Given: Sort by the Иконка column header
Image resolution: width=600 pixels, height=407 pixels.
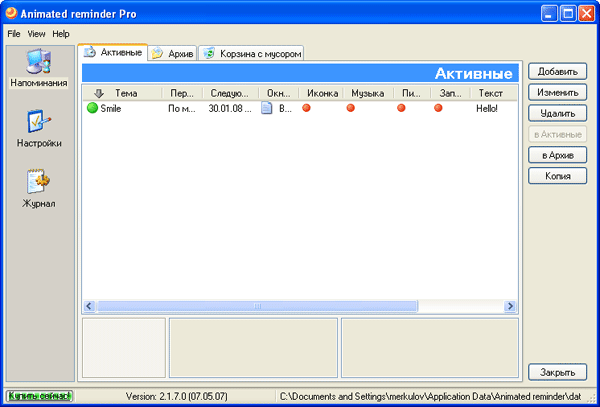Looking at the screenshot, I should [321, 93].
